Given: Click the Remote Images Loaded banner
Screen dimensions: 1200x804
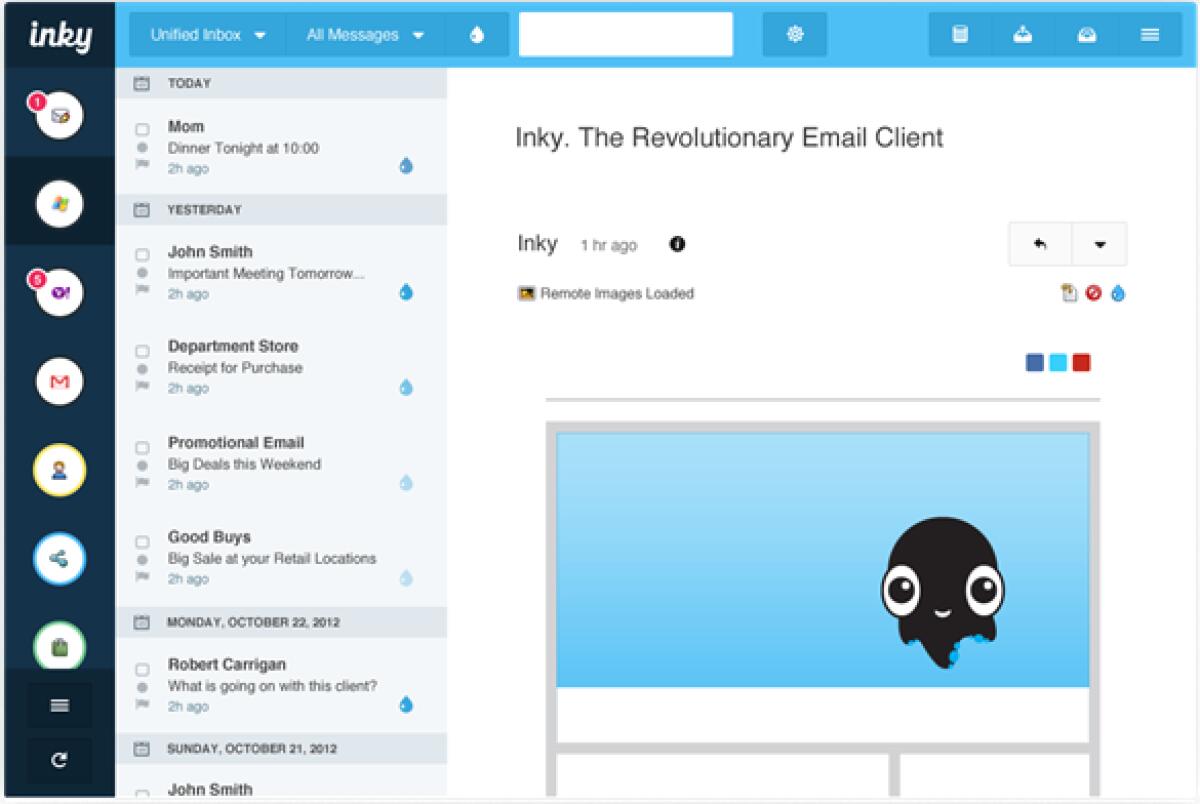Looking at the screenshot, I should tap(605, 293).
